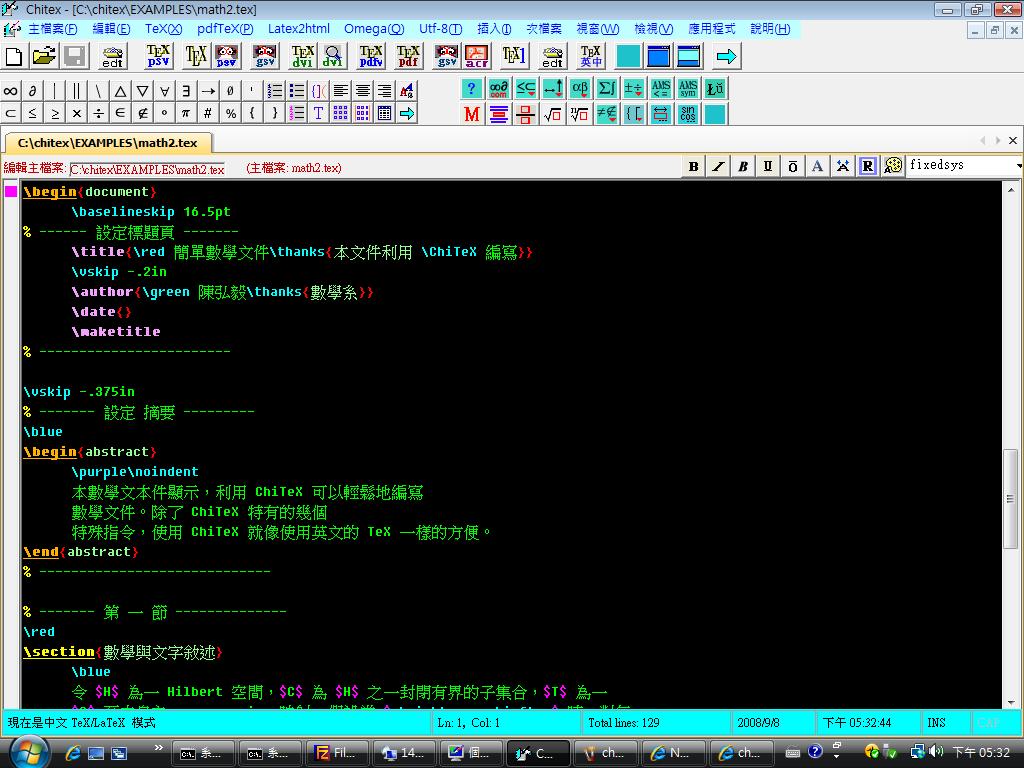Save the file with the floppy disk icon
The height and width of the screenshot is (768, 1024).
pos(75,56)
